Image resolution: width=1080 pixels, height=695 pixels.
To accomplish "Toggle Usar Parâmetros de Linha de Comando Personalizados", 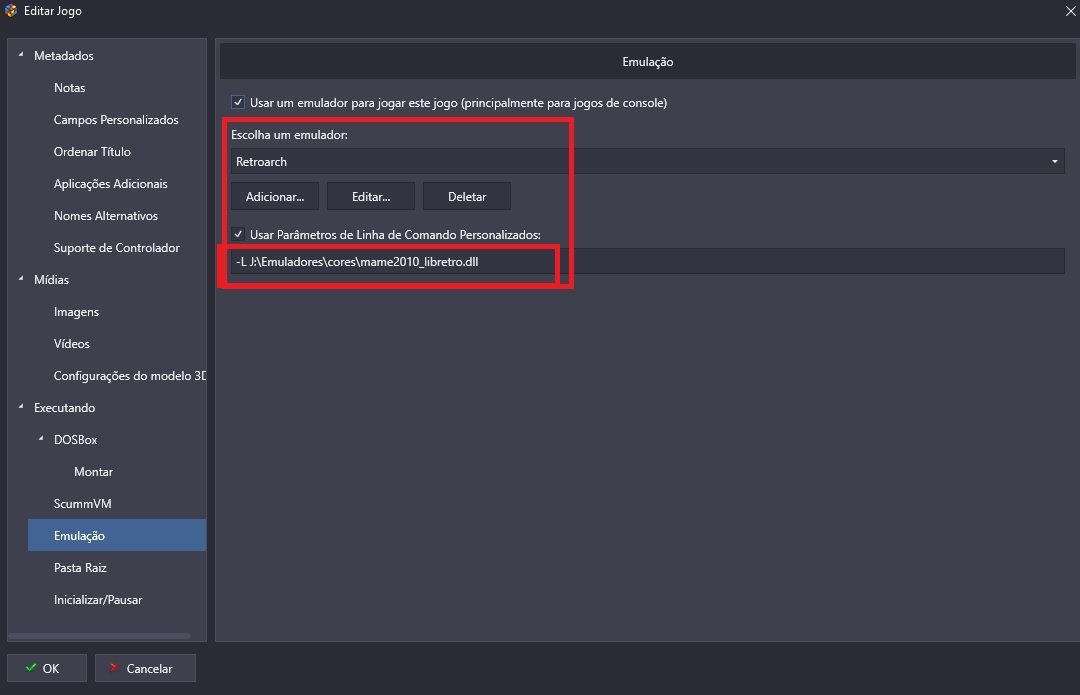I will pos(238,234).
